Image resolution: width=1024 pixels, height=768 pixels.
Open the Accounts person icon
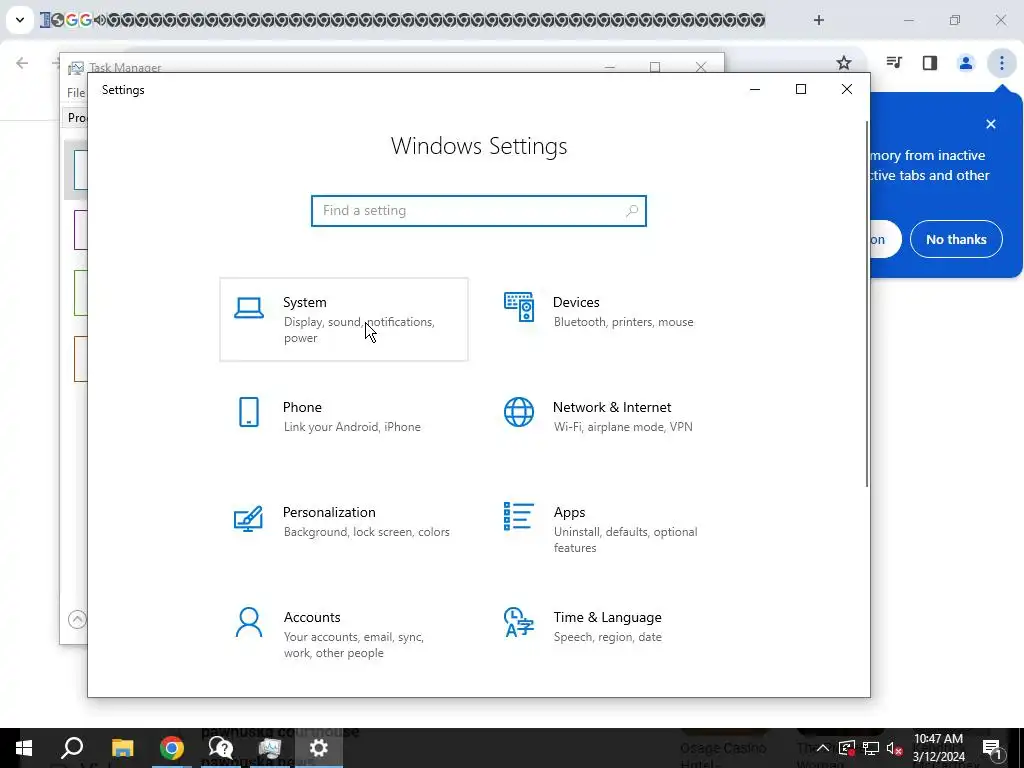(x=249, y=622)
